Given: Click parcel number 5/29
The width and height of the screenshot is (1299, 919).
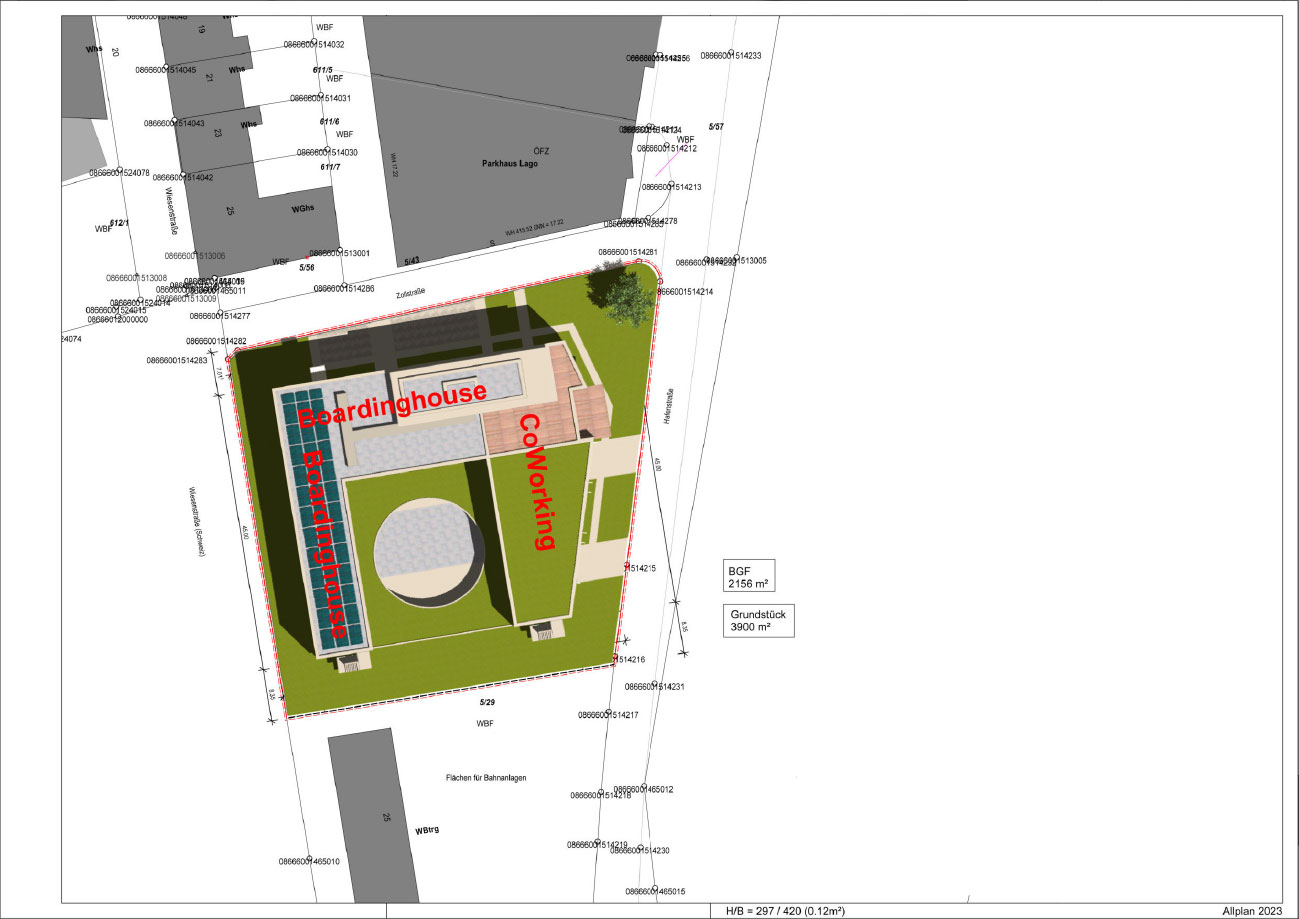Looking at the screenshot, I should 488,703.
